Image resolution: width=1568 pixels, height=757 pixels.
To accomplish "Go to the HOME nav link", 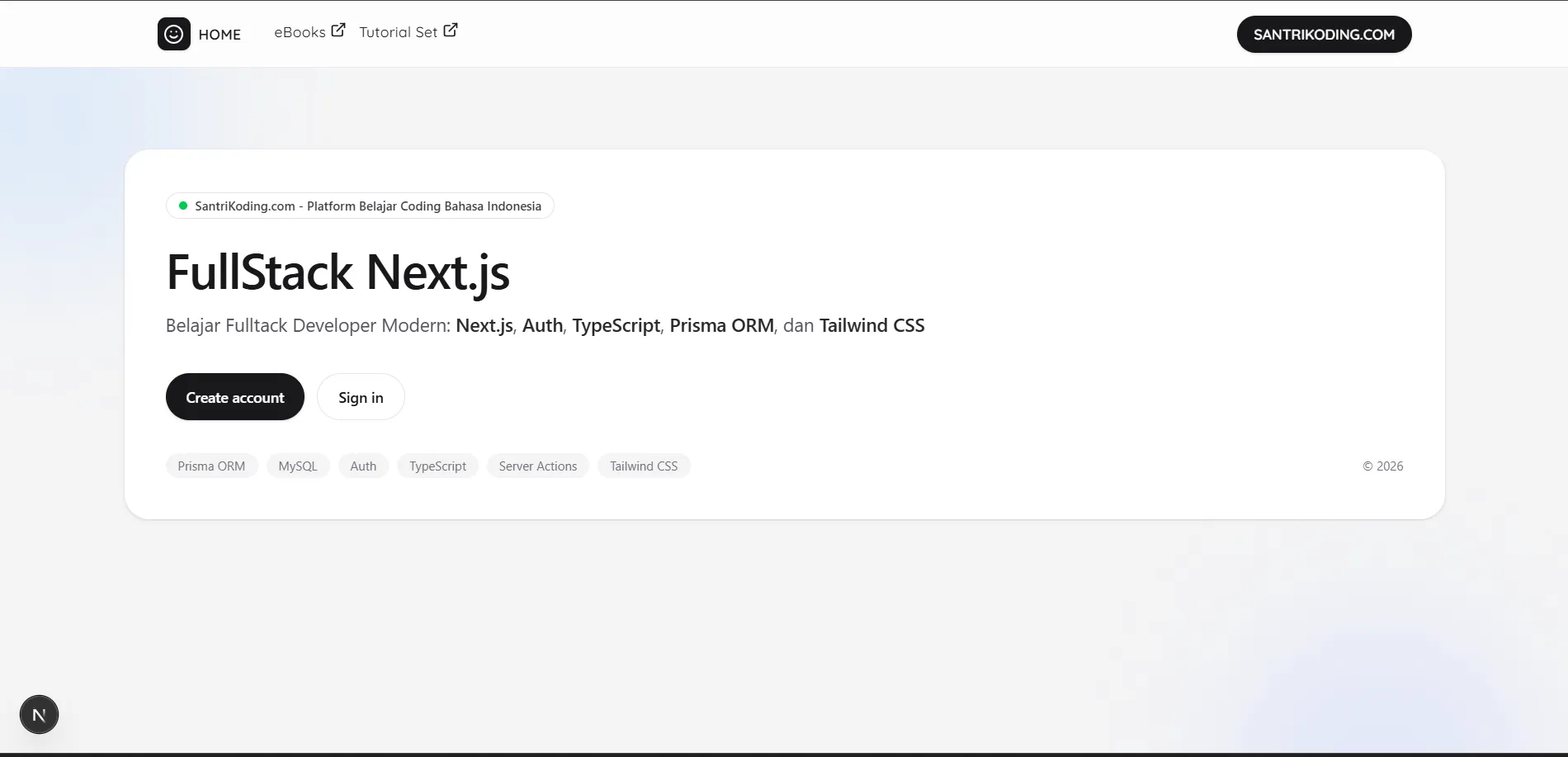I will click(220, 35).
